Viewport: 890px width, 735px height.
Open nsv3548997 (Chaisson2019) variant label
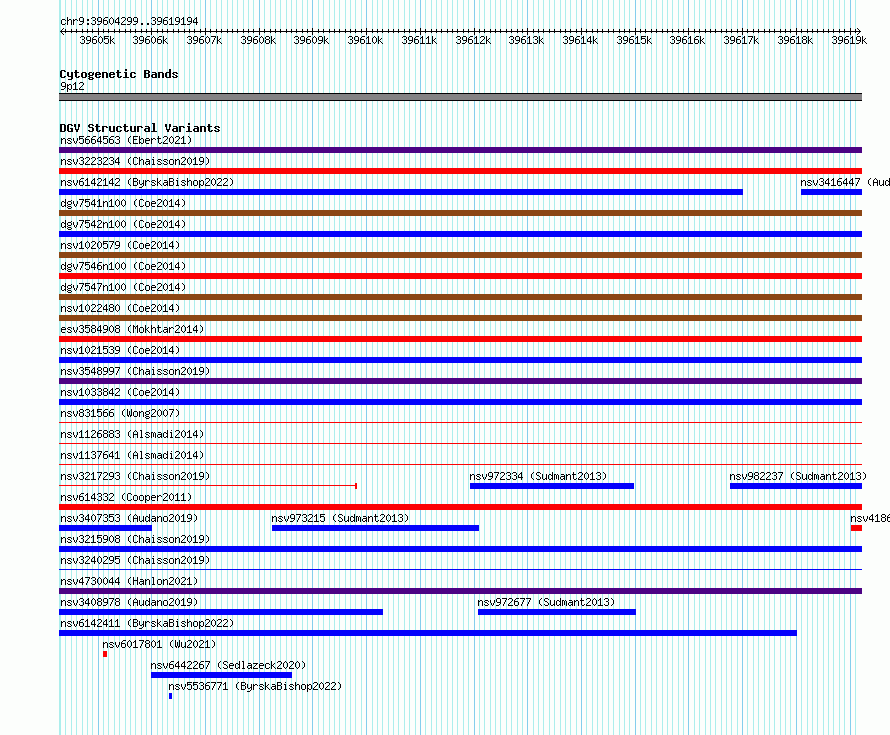pyautogui.click(x=135, y=371)
